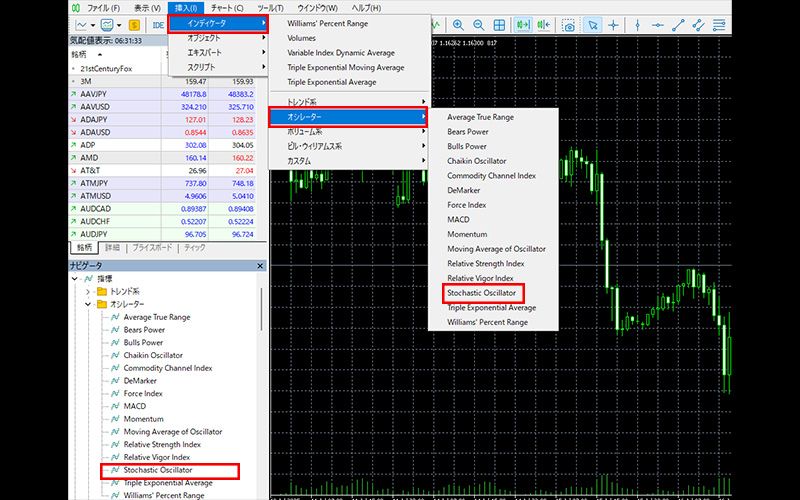Image resolution: width=800 pixels, height=500 pixels.
Task: Select the vertical line drawing tool
Action: point(637,25)
